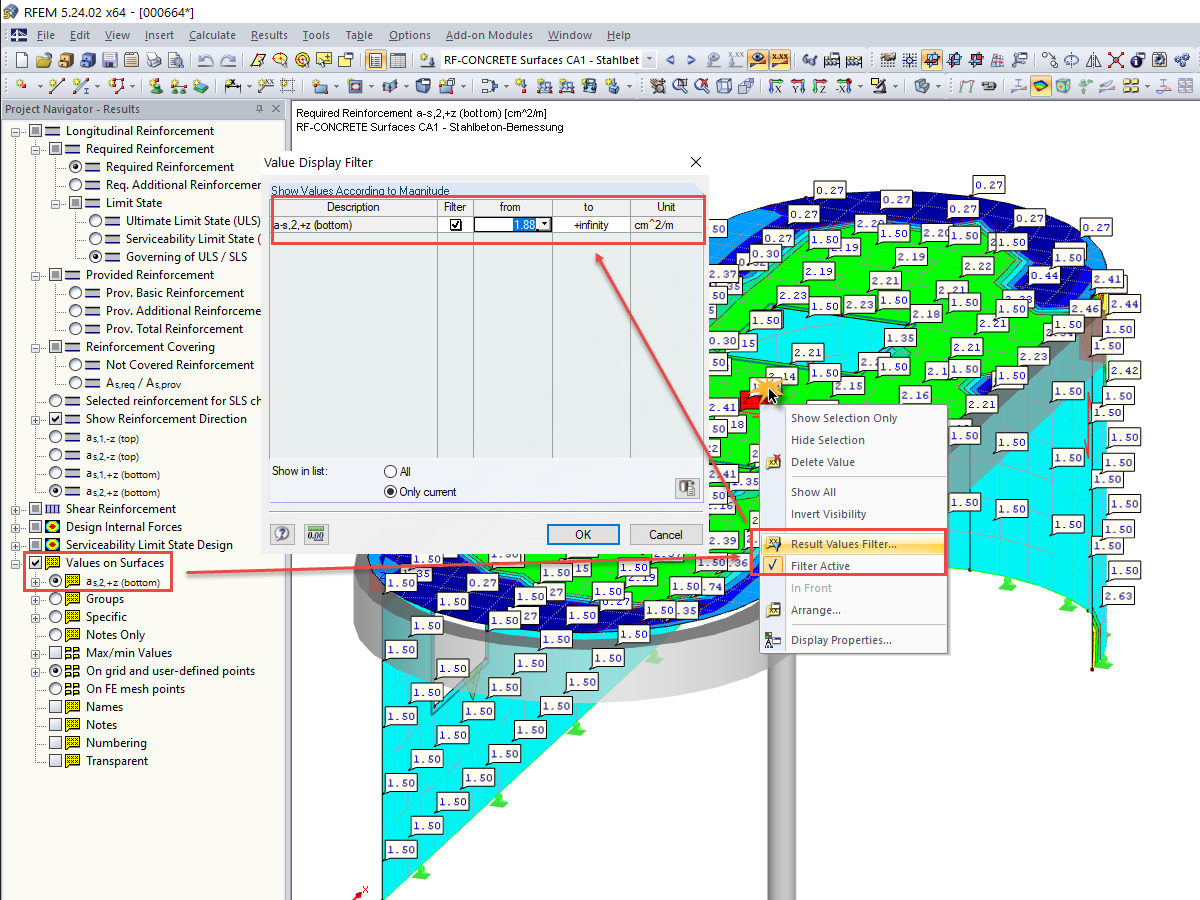The height and width of the screenshot is (900, 1200).
Task: Click the mirror tool icon
Action: [x=1091, y=60]
